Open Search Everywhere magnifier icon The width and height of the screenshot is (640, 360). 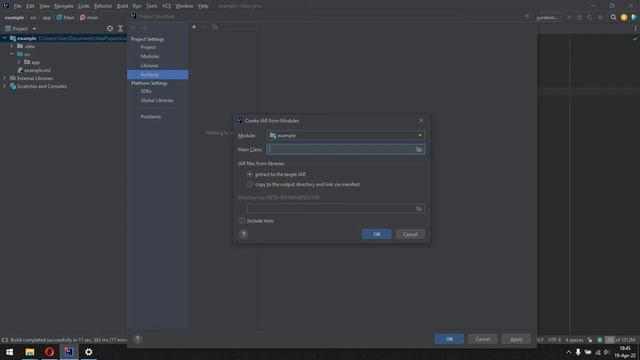click(x=613, y=18)
